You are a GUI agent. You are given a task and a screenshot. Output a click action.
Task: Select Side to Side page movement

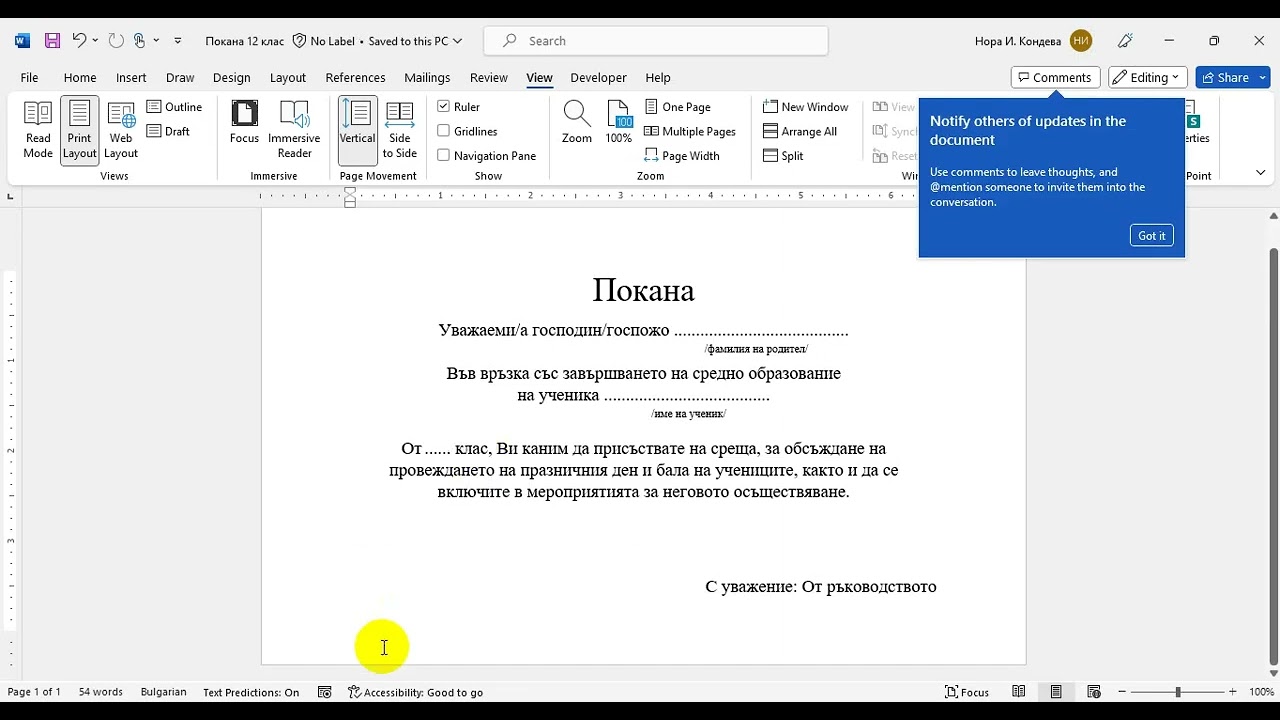pyautogui.click(x=399, y=130)
